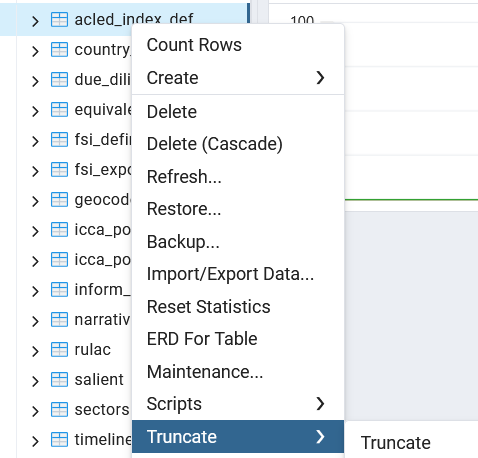This screenshot has width=478, height=458.
Task: Expand the acled_index_def table node
Action: coord(35,21)
